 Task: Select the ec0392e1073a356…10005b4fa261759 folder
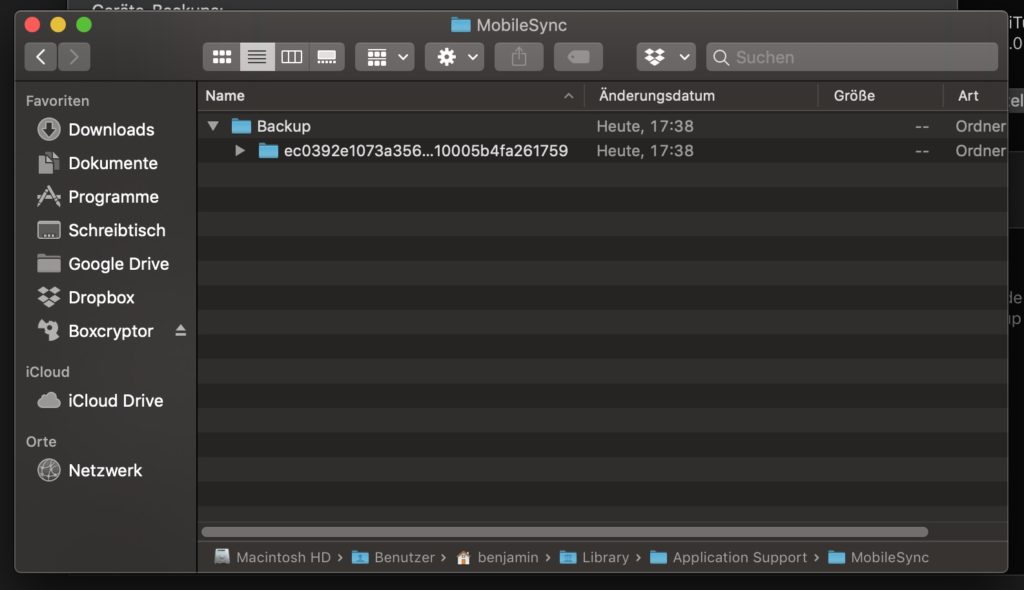(x=602, y=150)
